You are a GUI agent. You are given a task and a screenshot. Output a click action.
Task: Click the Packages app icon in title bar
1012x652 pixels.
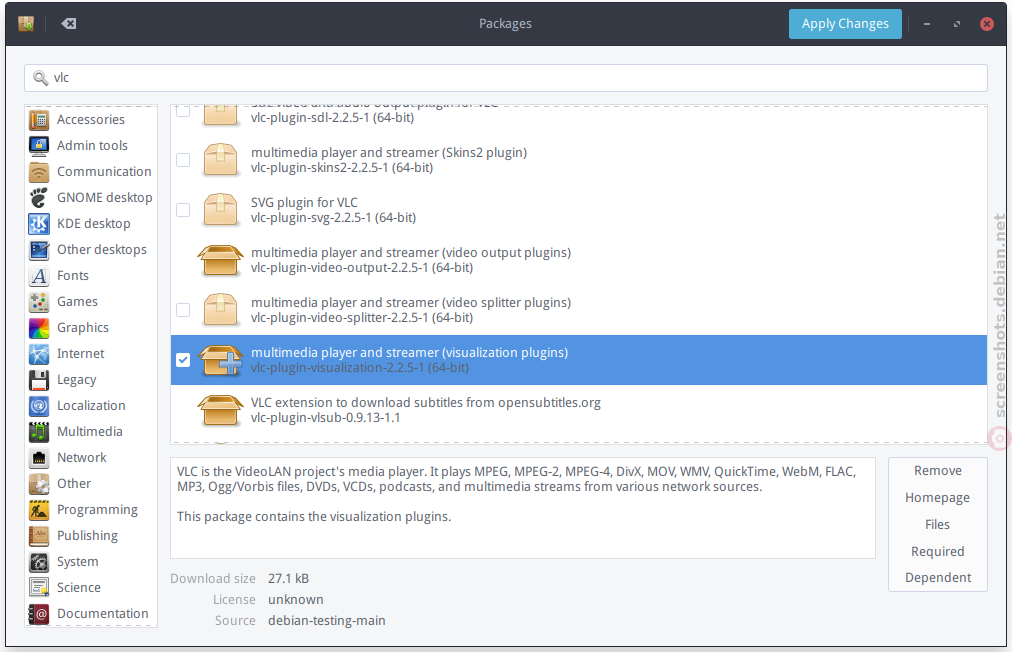pyautogui.click(x=26, y=24)
